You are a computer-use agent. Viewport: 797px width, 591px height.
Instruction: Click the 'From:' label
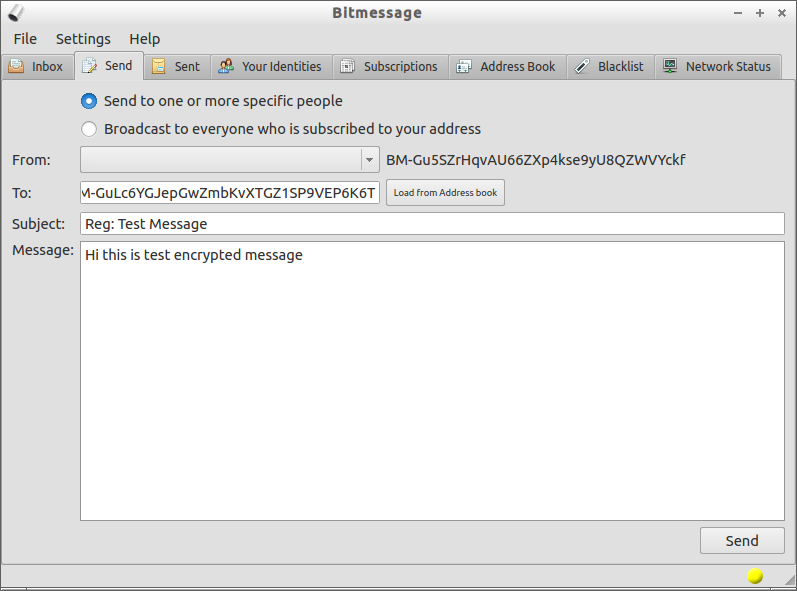pos(32,160)
